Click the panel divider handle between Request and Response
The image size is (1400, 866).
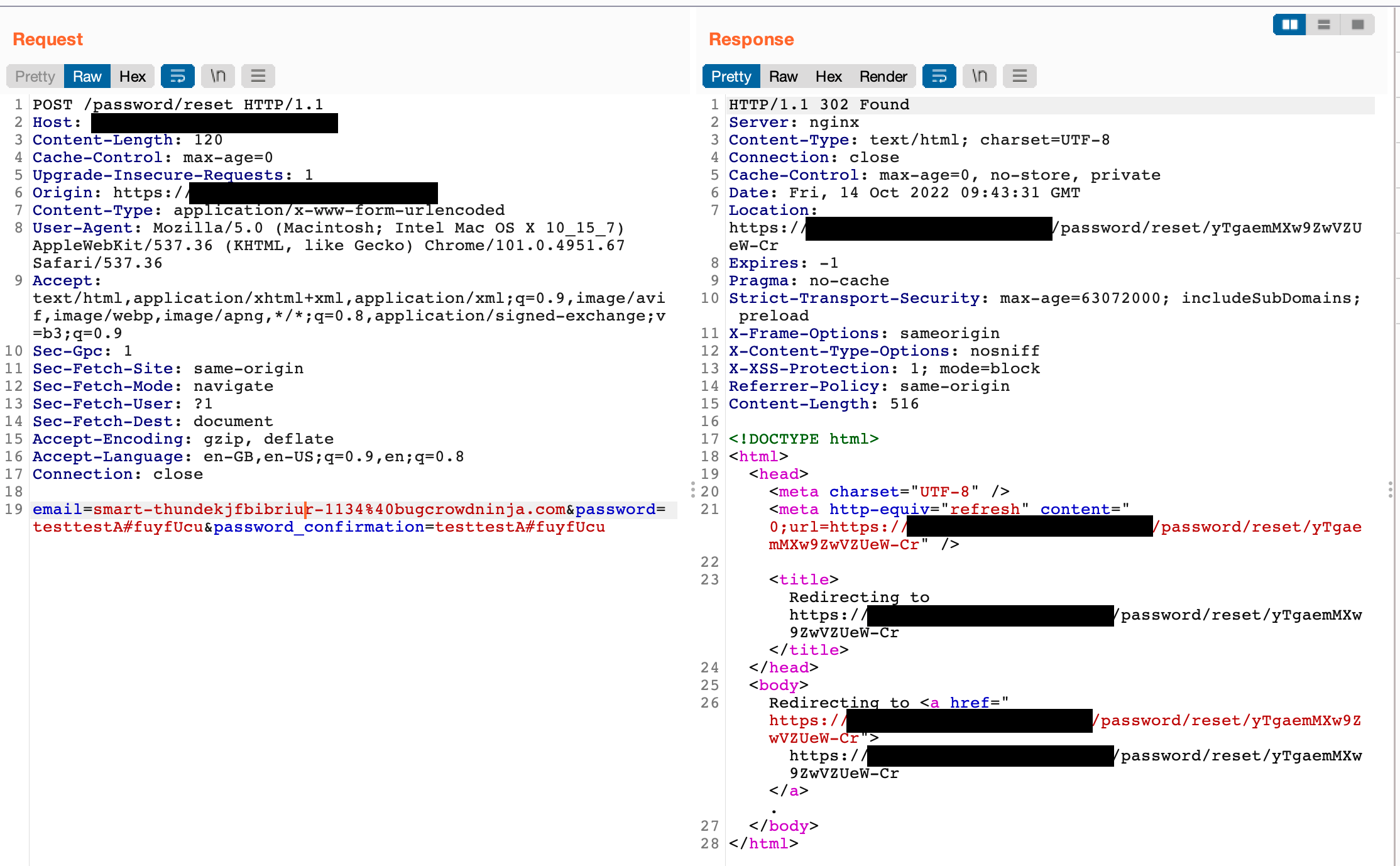coord(693,490)
